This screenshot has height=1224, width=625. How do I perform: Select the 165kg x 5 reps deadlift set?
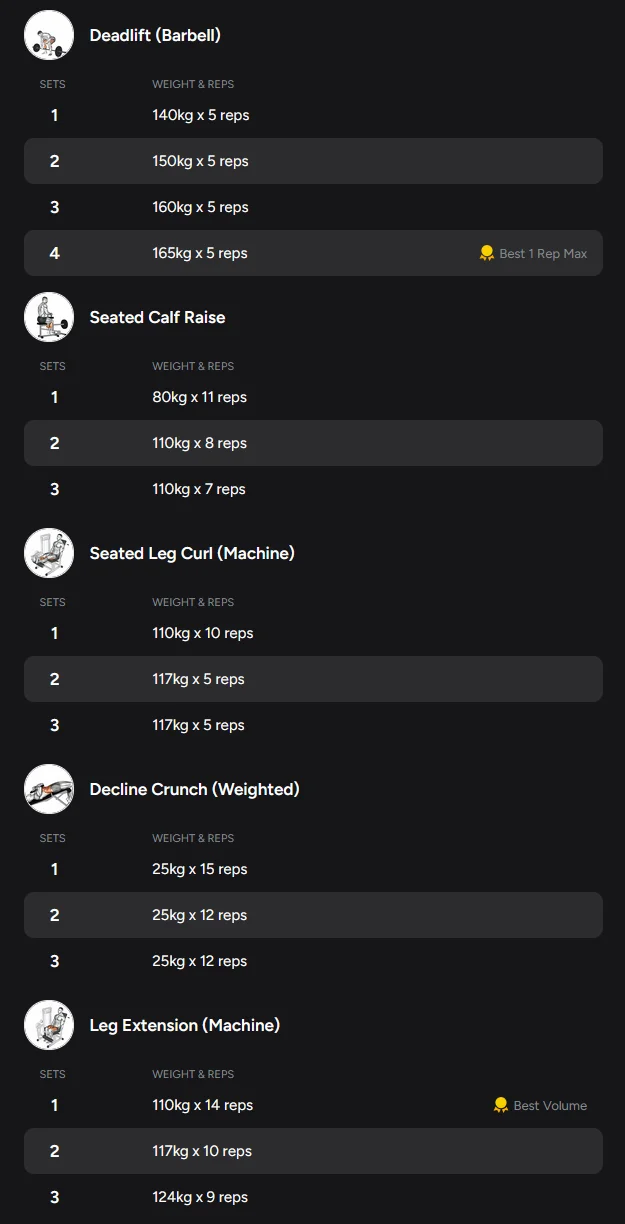pyautogui.click(x=313, y=253)
